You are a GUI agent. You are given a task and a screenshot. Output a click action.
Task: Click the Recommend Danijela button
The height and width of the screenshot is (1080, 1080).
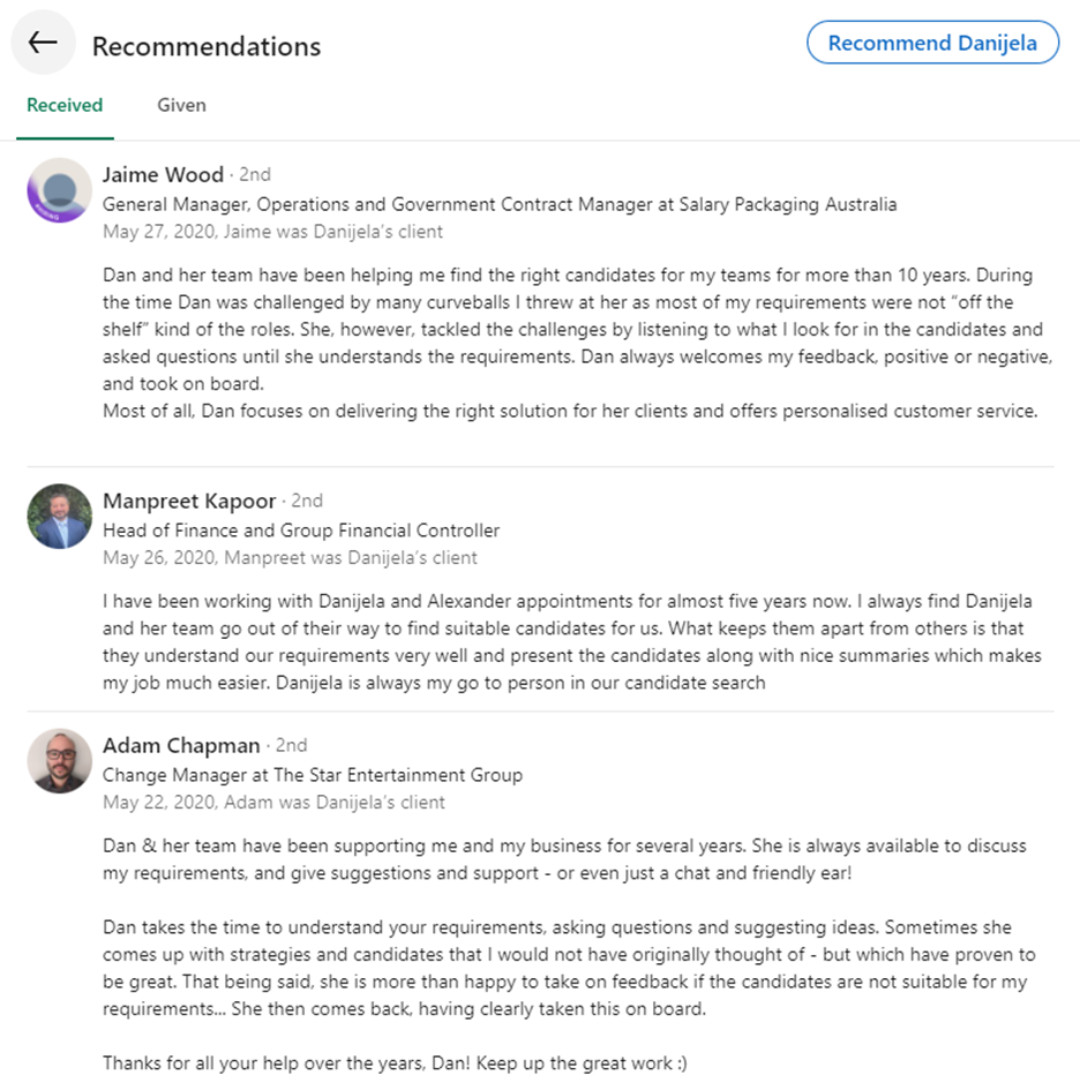(933, 43)
